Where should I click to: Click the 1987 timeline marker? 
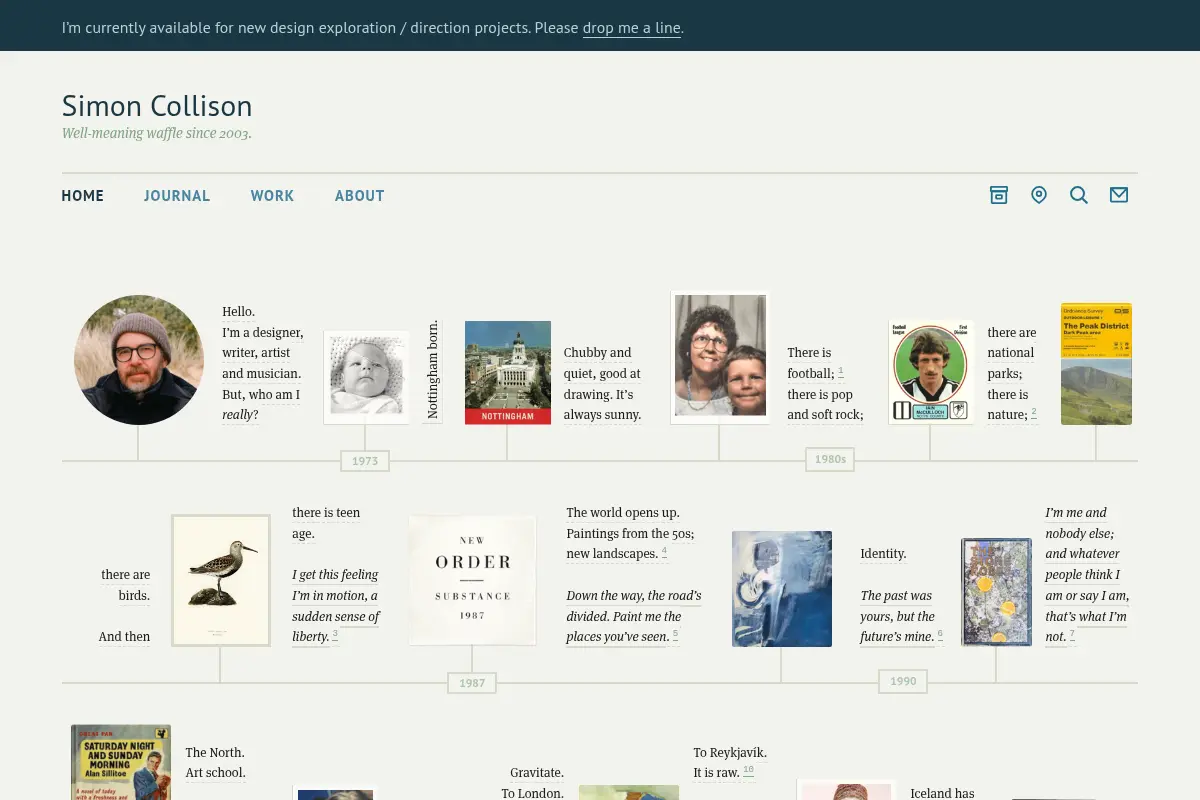coord(472,683)
